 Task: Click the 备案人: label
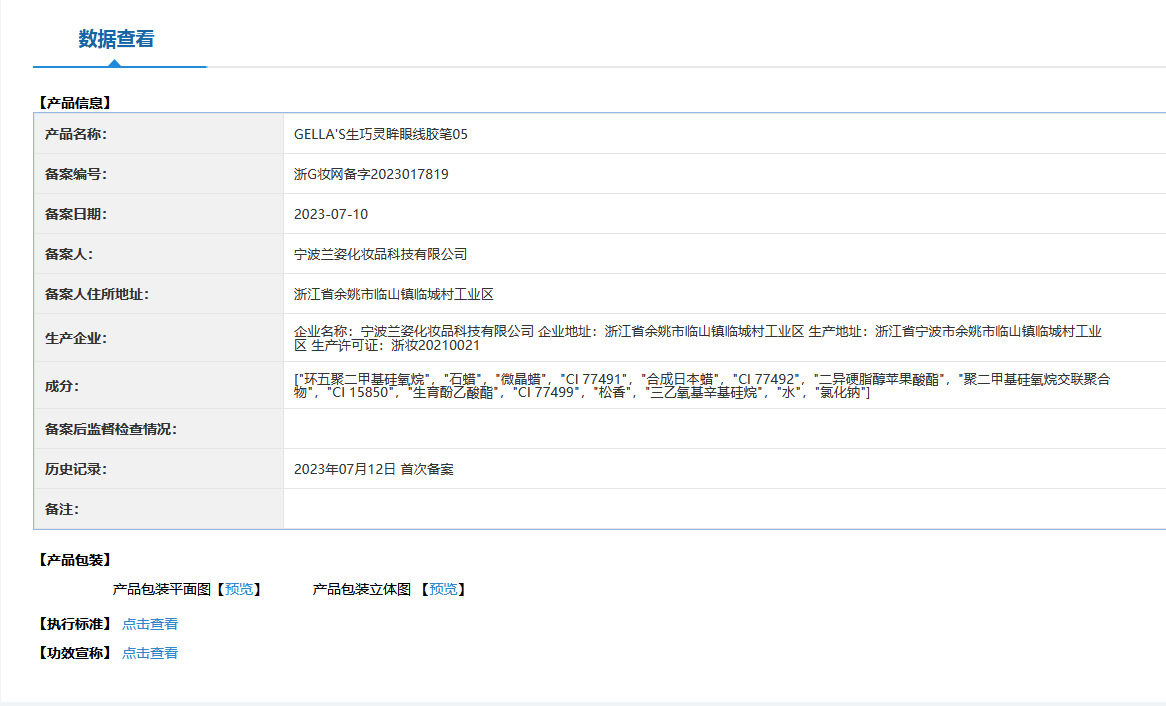coord(69,254)
